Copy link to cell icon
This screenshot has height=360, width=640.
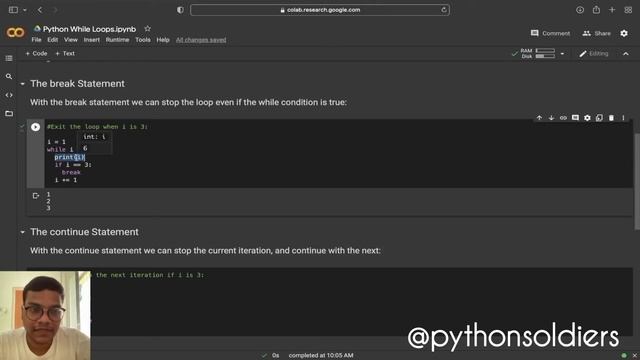[x=563, y=118]
